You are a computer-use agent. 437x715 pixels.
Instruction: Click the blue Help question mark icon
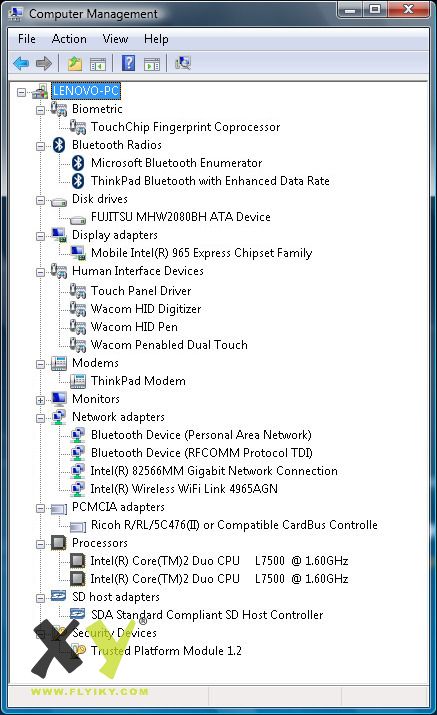(x=129, y=63)
